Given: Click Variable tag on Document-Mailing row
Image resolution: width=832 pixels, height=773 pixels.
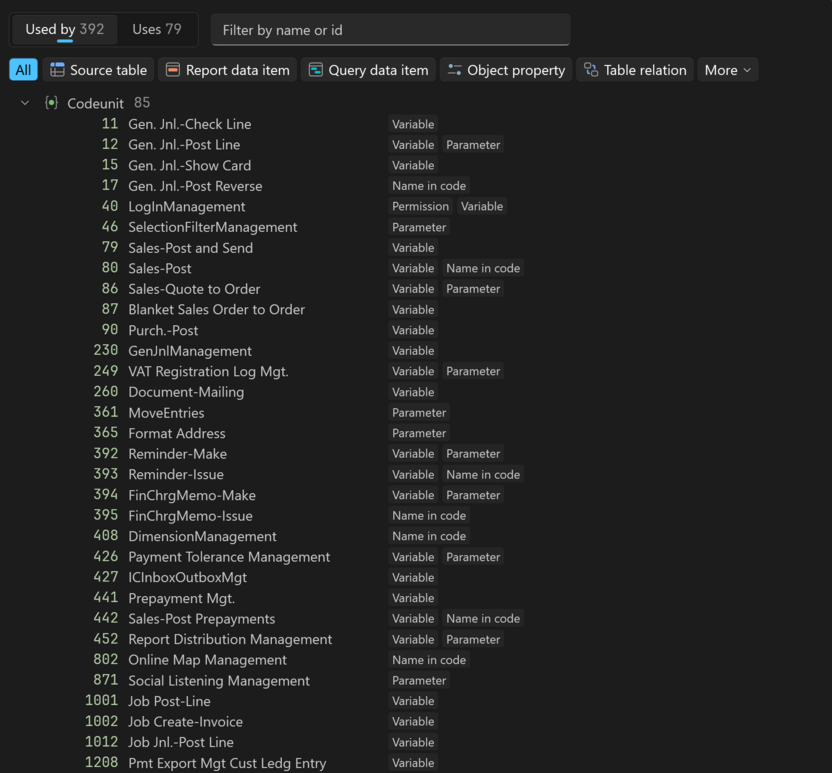Looking at the screenshot, I should (413, 392).
